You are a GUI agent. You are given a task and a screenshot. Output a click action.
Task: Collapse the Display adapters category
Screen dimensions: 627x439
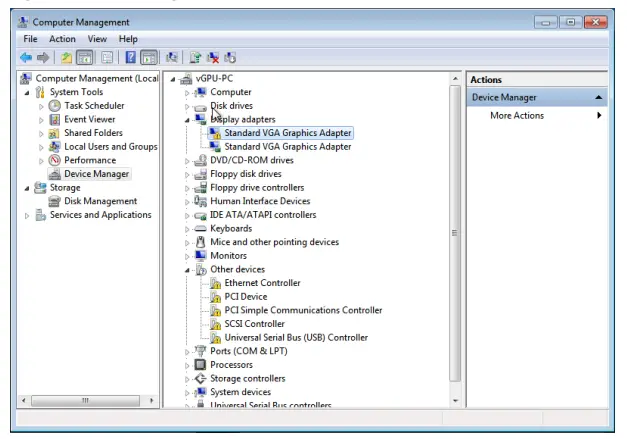(187, 120)
